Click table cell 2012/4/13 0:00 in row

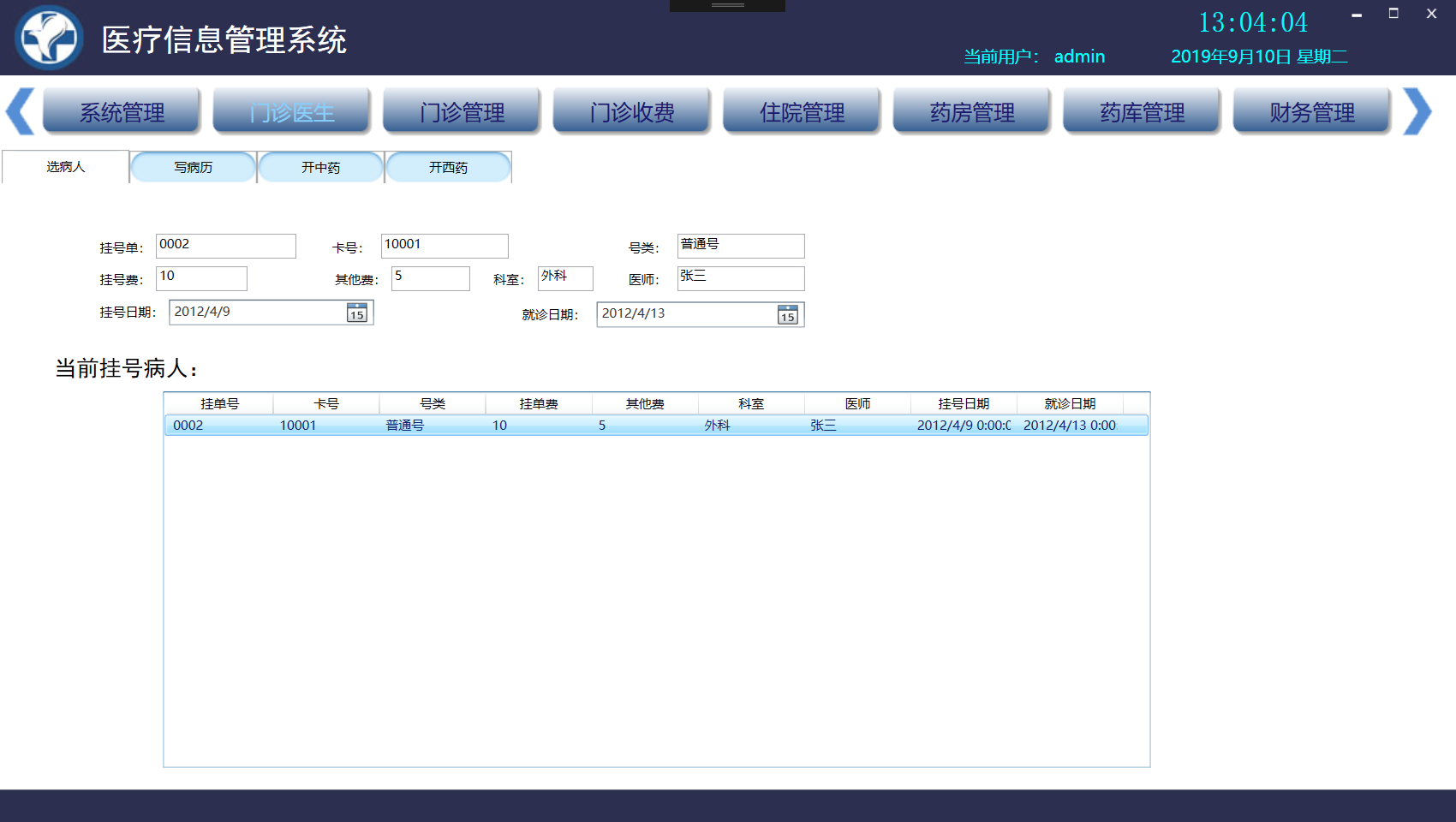tap(1070, 426)
